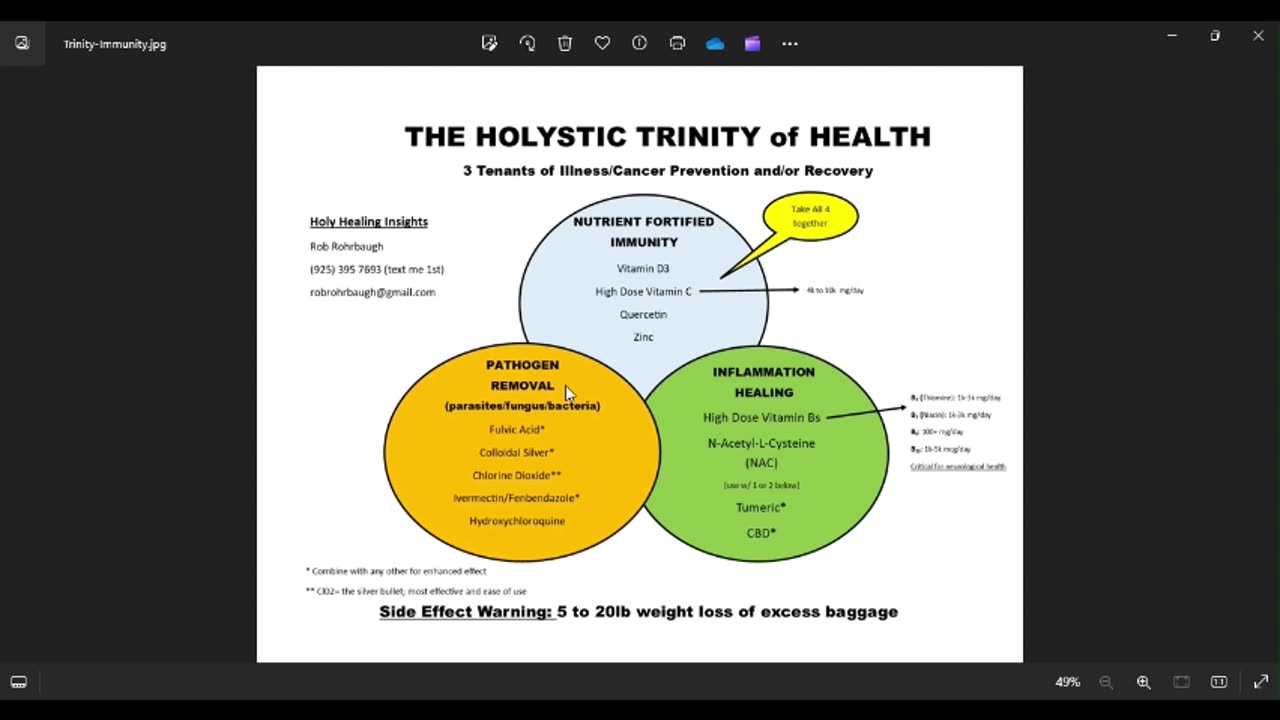Delete the photo with trash icon
1280x720 pixels.
point(565,43)
